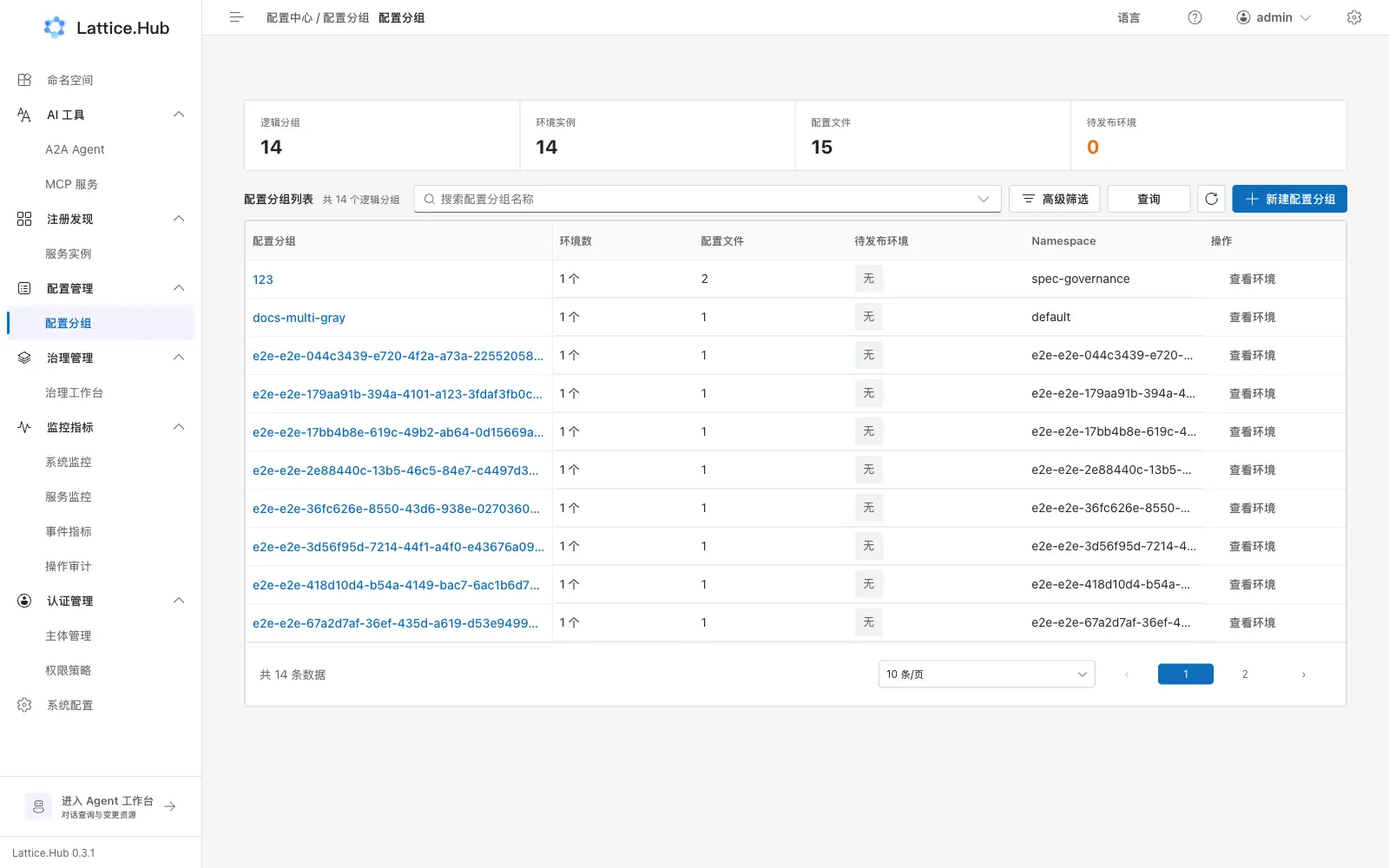
Task: Open 服务监控 menu item
Action: [x=101, y=496]
